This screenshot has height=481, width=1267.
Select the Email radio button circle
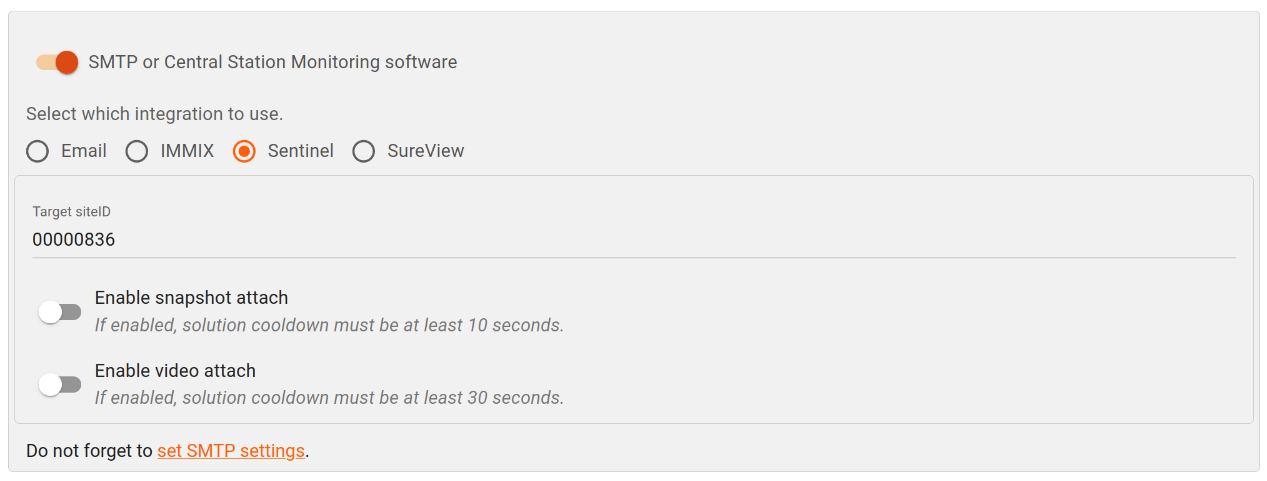tap(37, 151)
